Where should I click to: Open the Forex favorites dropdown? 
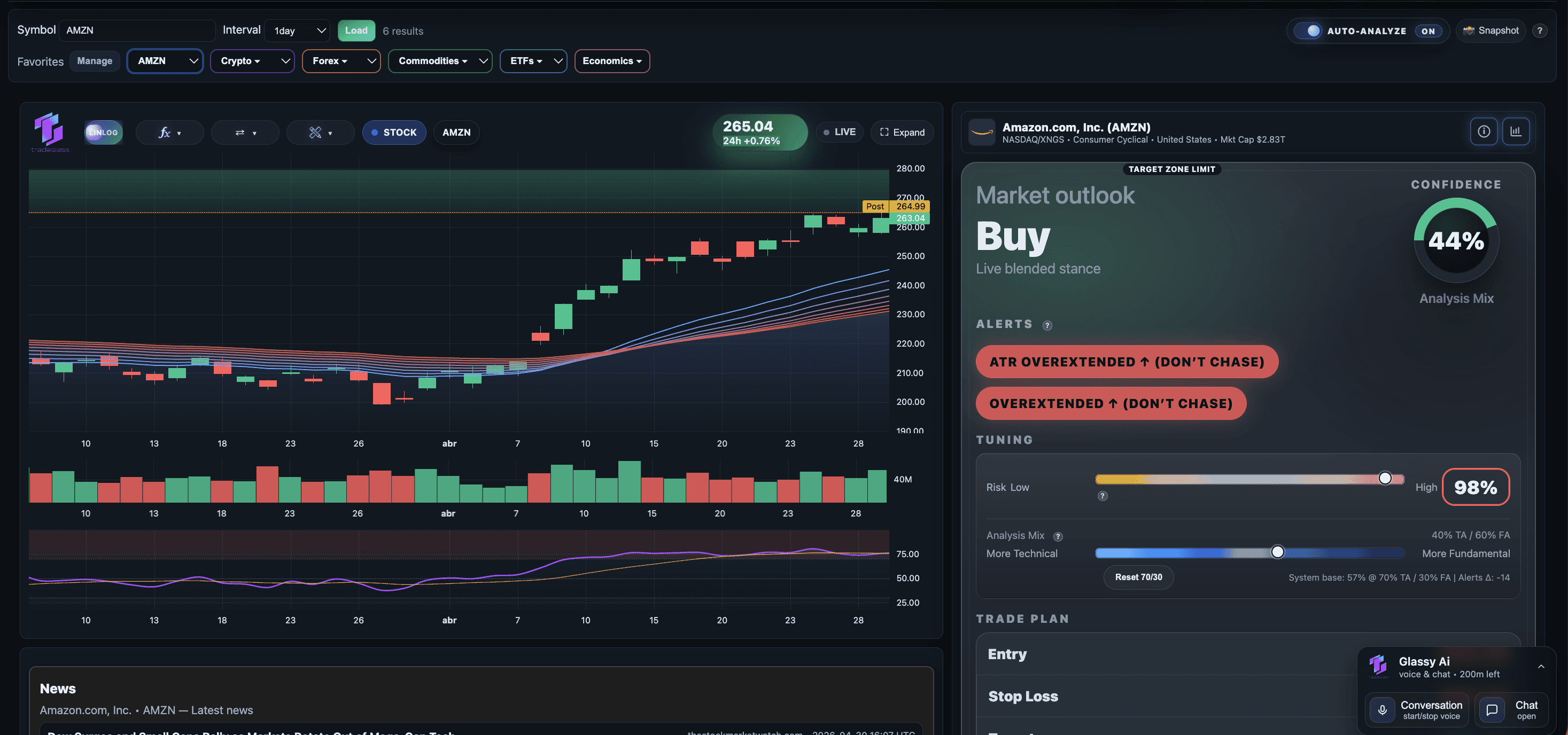point(341,61)
